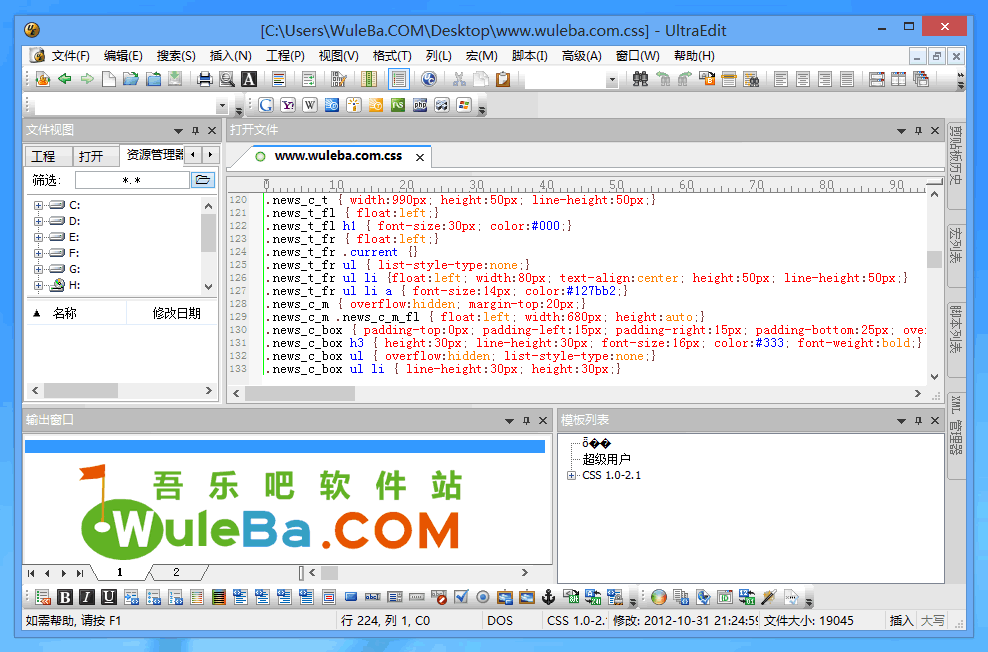Expand the G: drive tree node
The height and width of the screenshot is (652, 988).
click(38, 269)
